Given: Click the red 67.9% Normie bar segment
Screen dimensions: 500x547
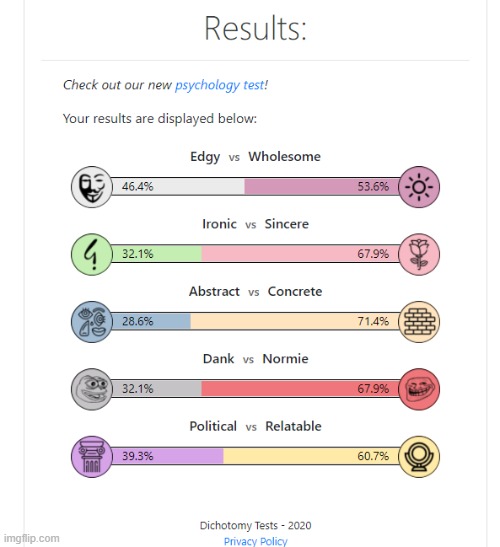Looking at the screenshot, I should pos(300,389).
